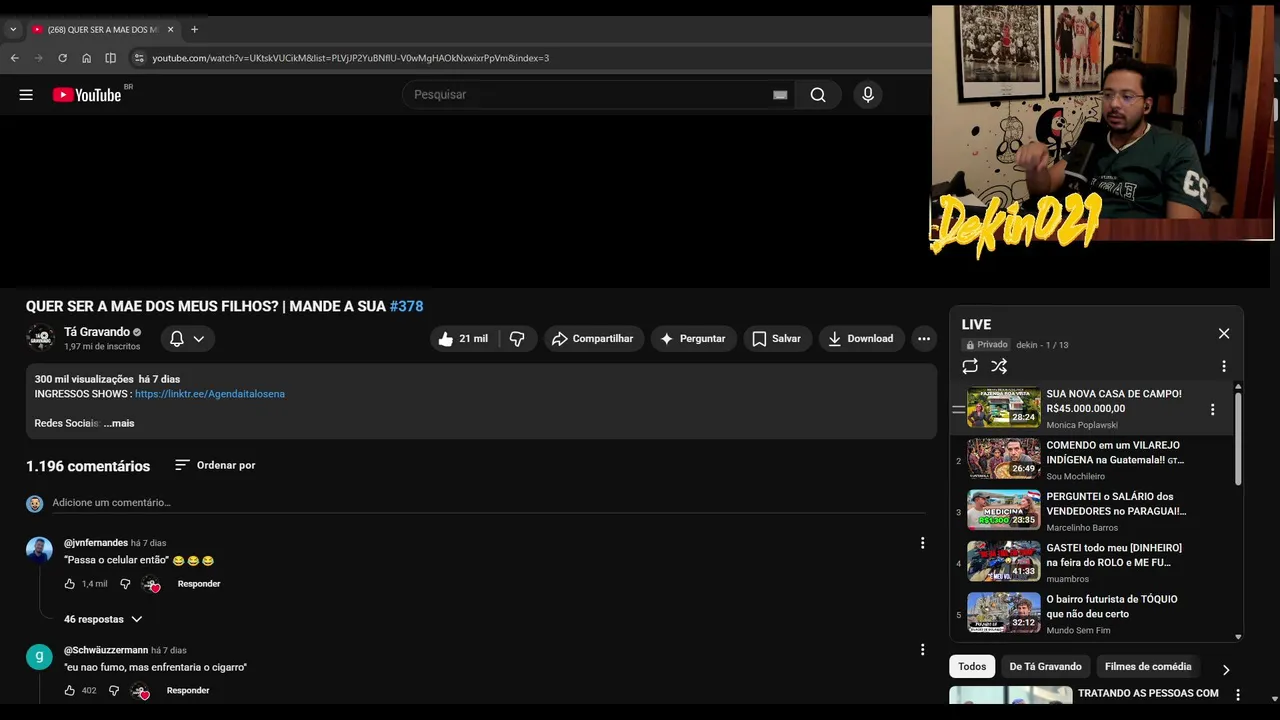Open the linktr.ee Agendaitalosena link
Screen dimensions: 1280x720
(x=210, y=394)
